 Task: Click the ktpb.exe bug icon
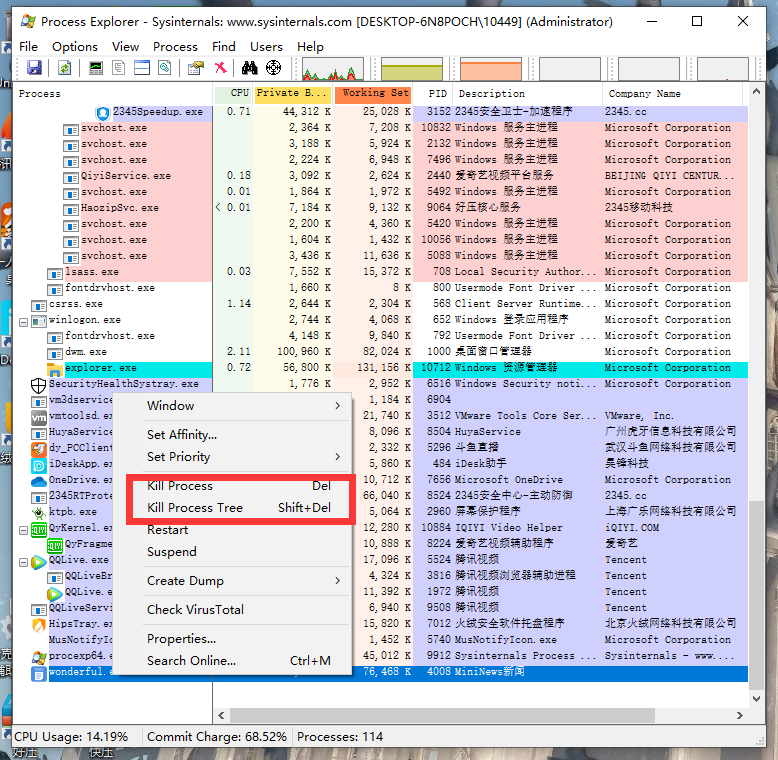coord(39,512)
